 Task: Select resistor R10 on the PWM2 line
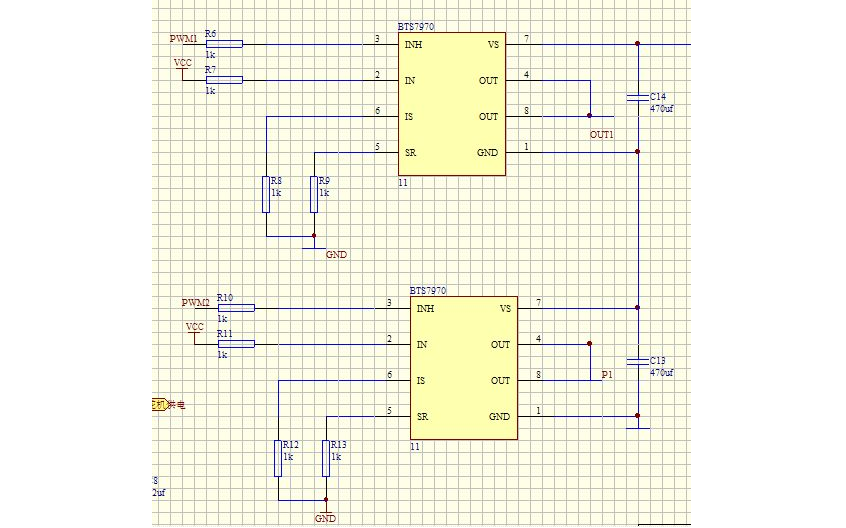(236, 308)
